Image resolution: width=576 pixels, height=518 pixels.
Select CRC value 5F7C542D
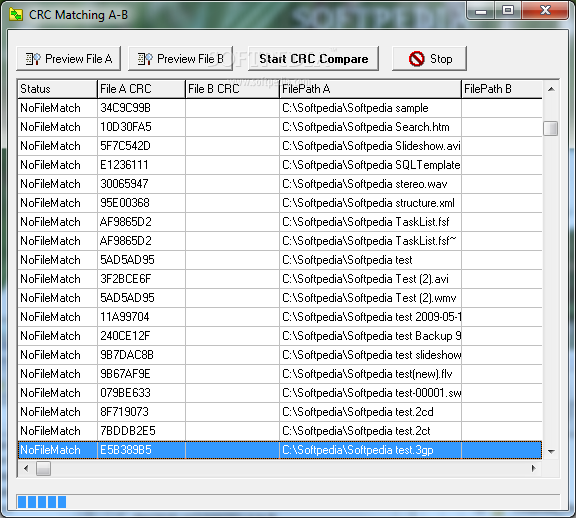click(x=125, y=146)
